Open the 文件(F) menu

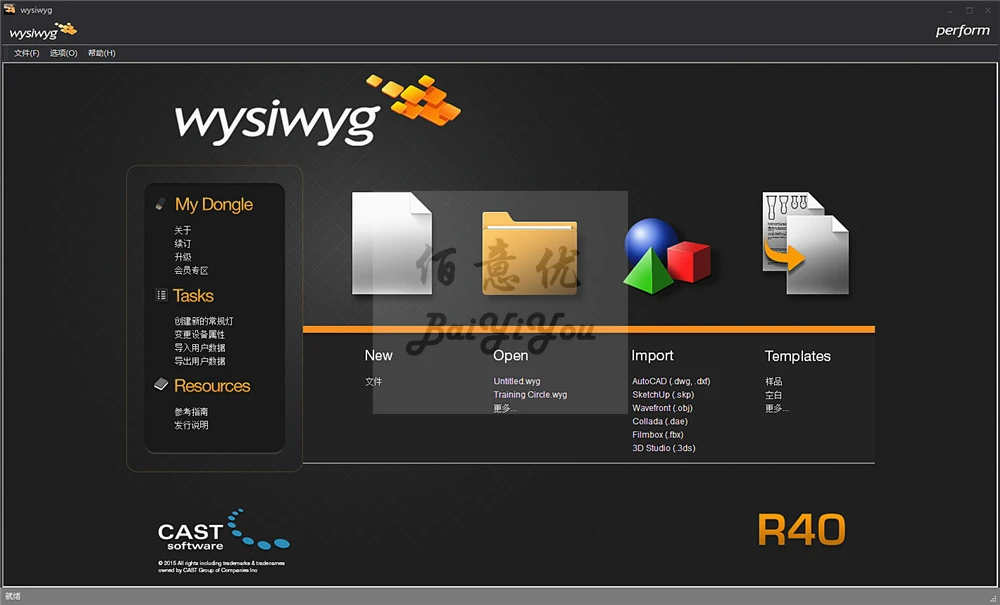27,53
